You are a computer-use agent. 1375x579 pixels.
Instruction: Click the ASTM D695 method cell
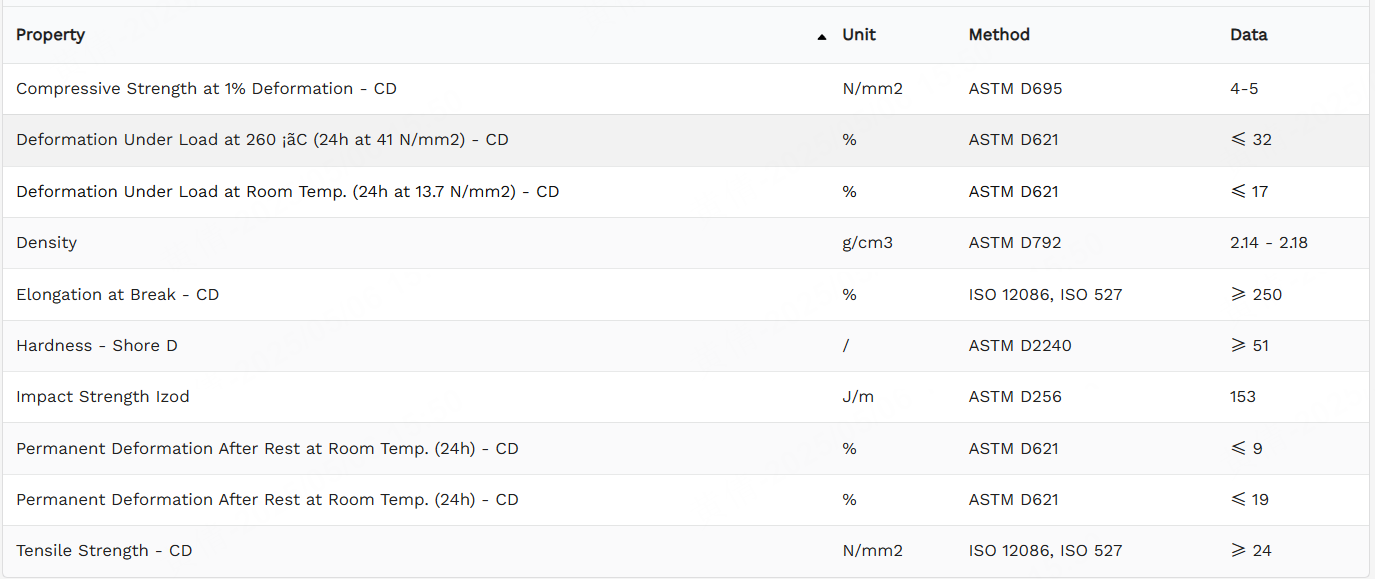pyautogui.click(x=1015, y=89)
